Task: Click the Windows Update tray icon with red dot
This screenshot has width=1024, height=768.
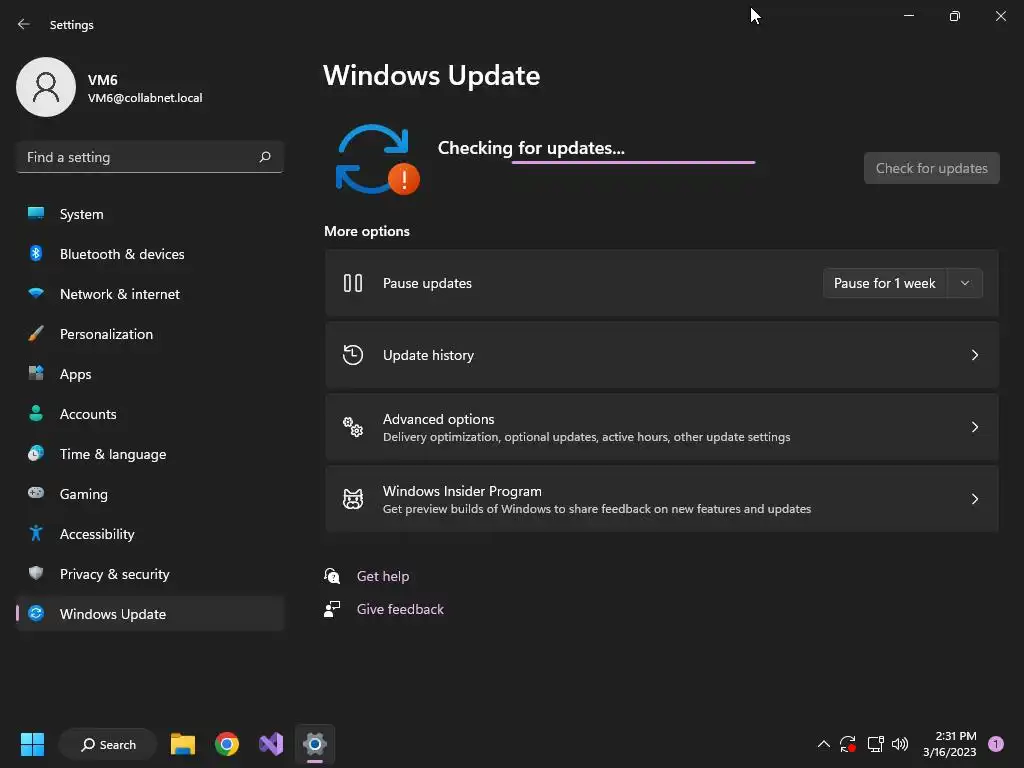Action: (x=848, y=744)
